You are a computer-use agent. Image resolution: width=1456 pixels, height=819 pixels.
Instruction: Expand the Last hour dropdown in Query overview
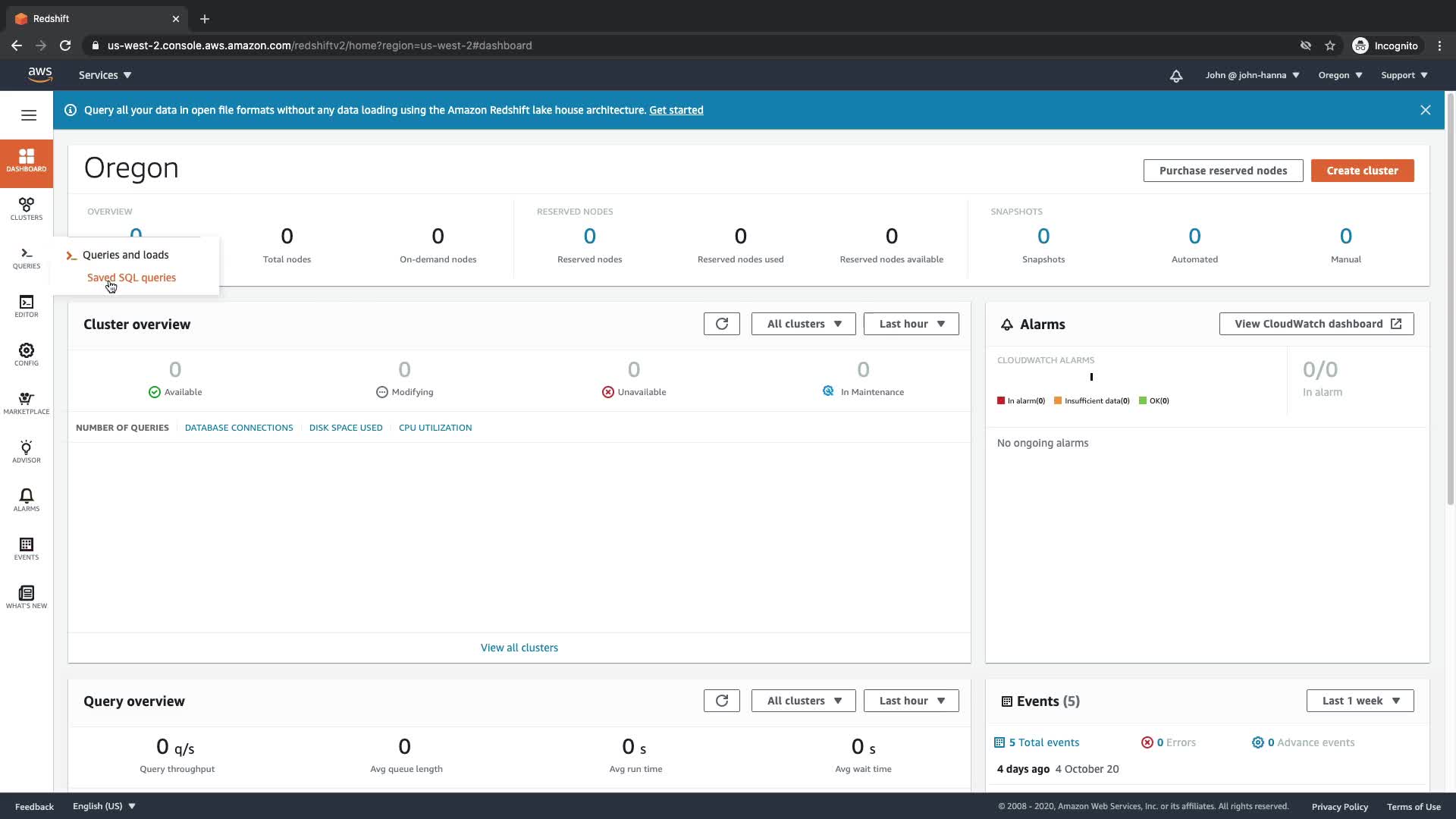coord(911,701)
